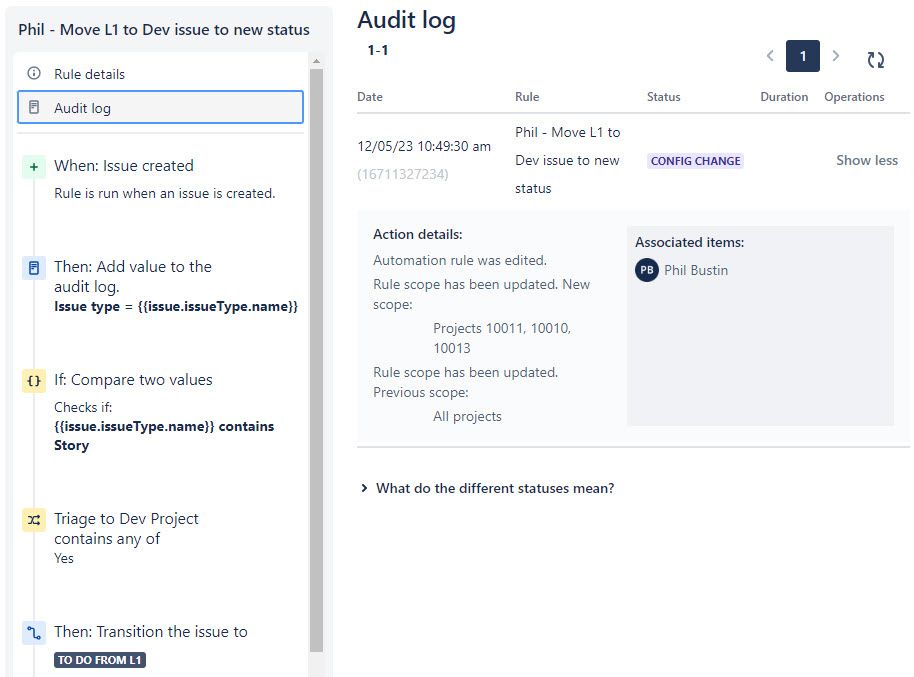
Task: Click the Projects 10011, 10010, 10013 text
Action: point(502,338)
